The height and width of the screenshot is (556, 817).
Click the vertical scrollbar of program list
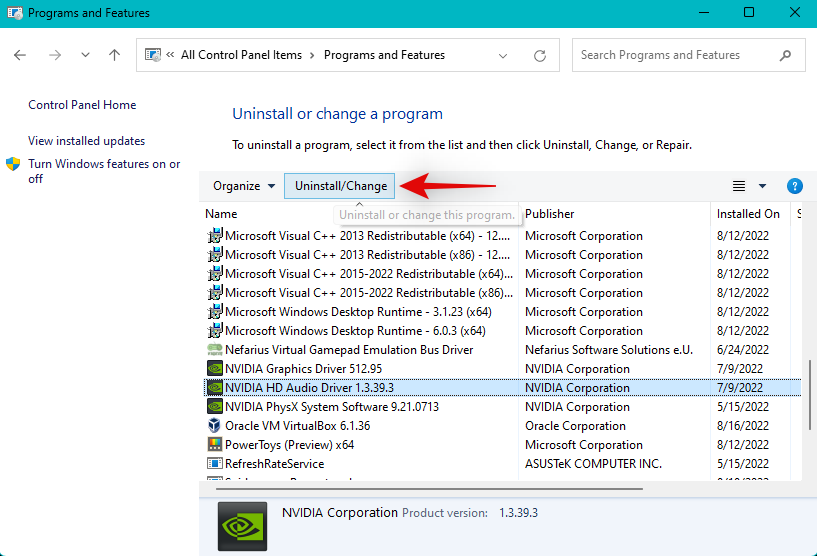tap(810, 394)
